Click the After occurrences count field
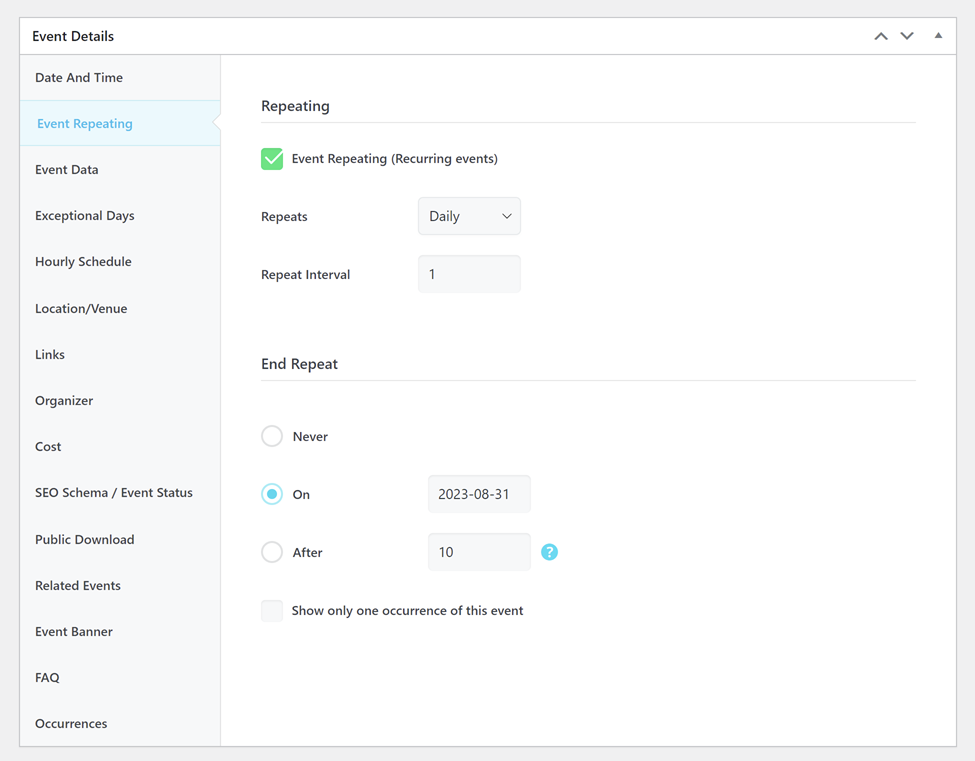Viewport: 975px width, 761px height. click(x=479, y=552)
